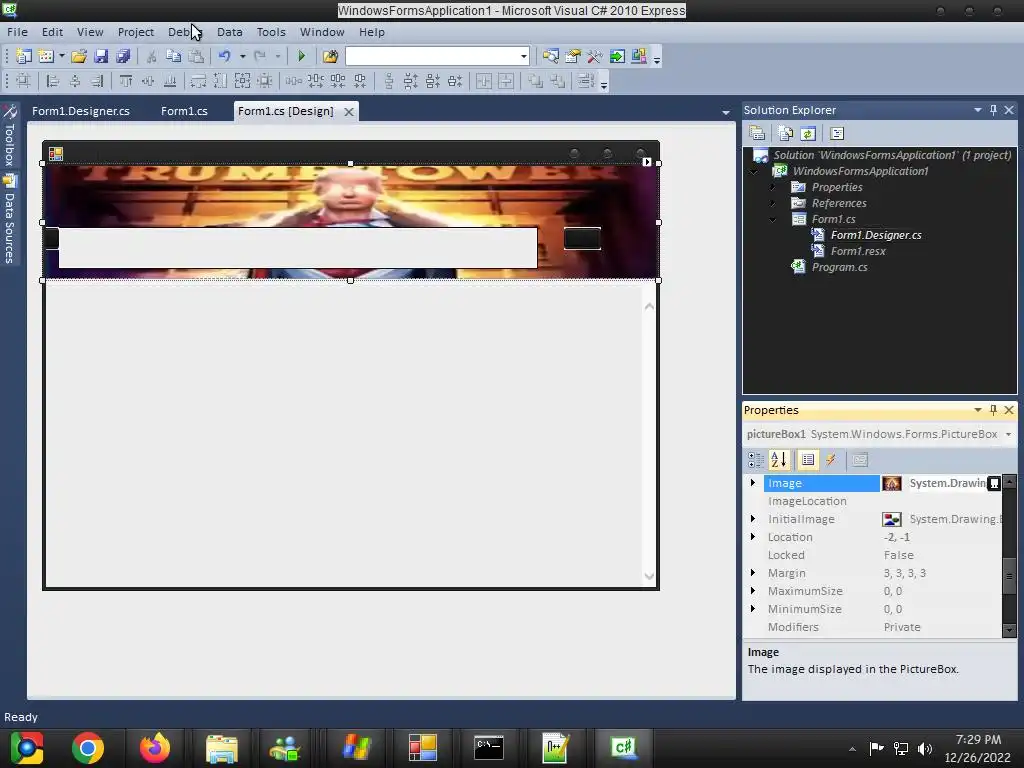
Task: Click the Copy toolbar icon
Action: coord(173,56)
